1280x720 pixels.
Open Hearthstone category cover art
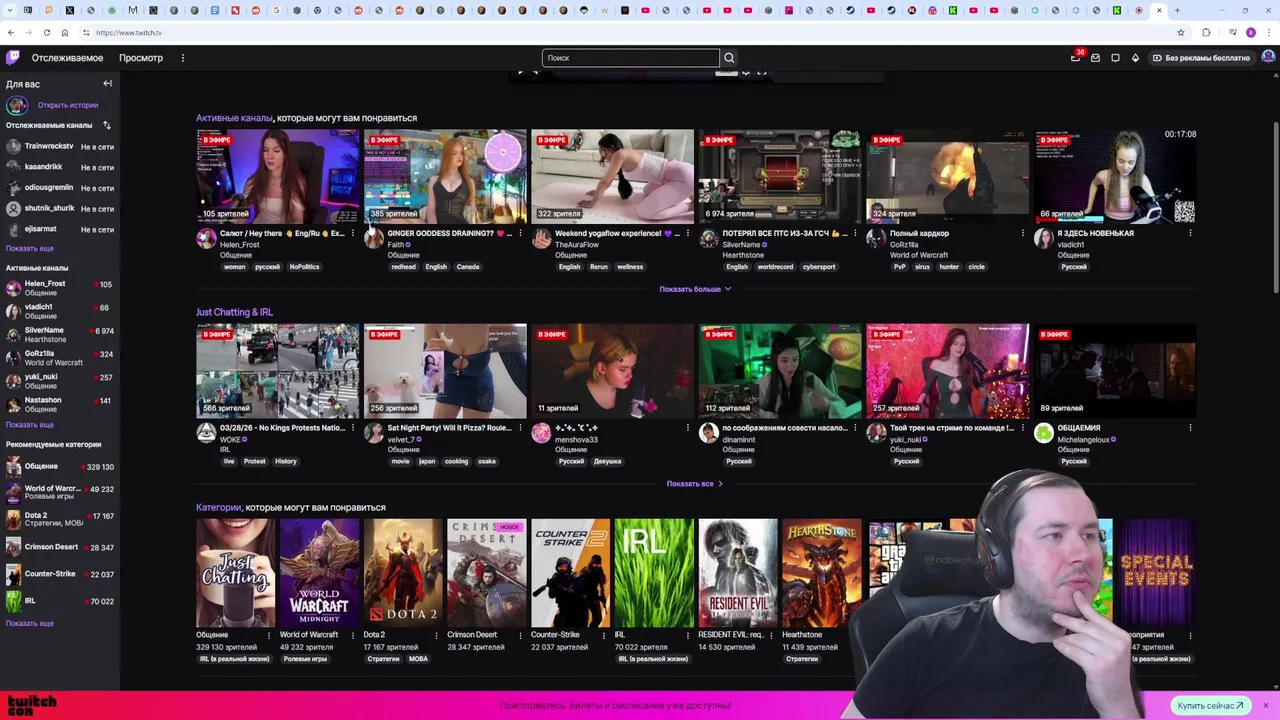click(x=822, y=573)
